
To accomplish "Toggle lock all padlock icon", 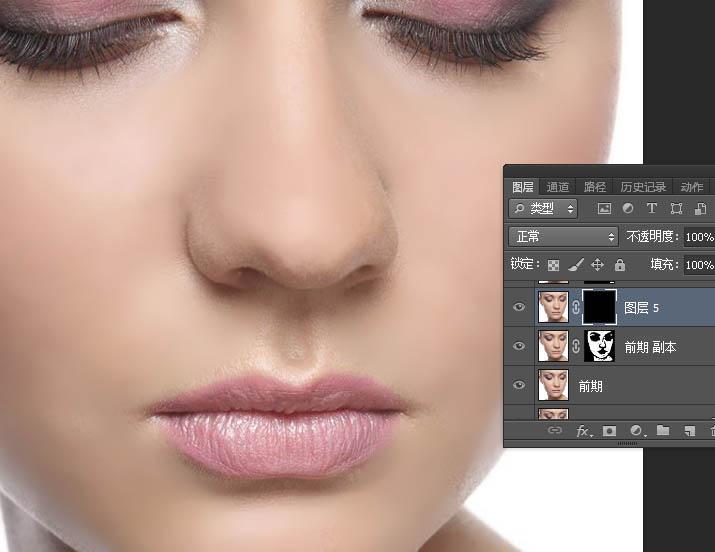I will (619, 264).
